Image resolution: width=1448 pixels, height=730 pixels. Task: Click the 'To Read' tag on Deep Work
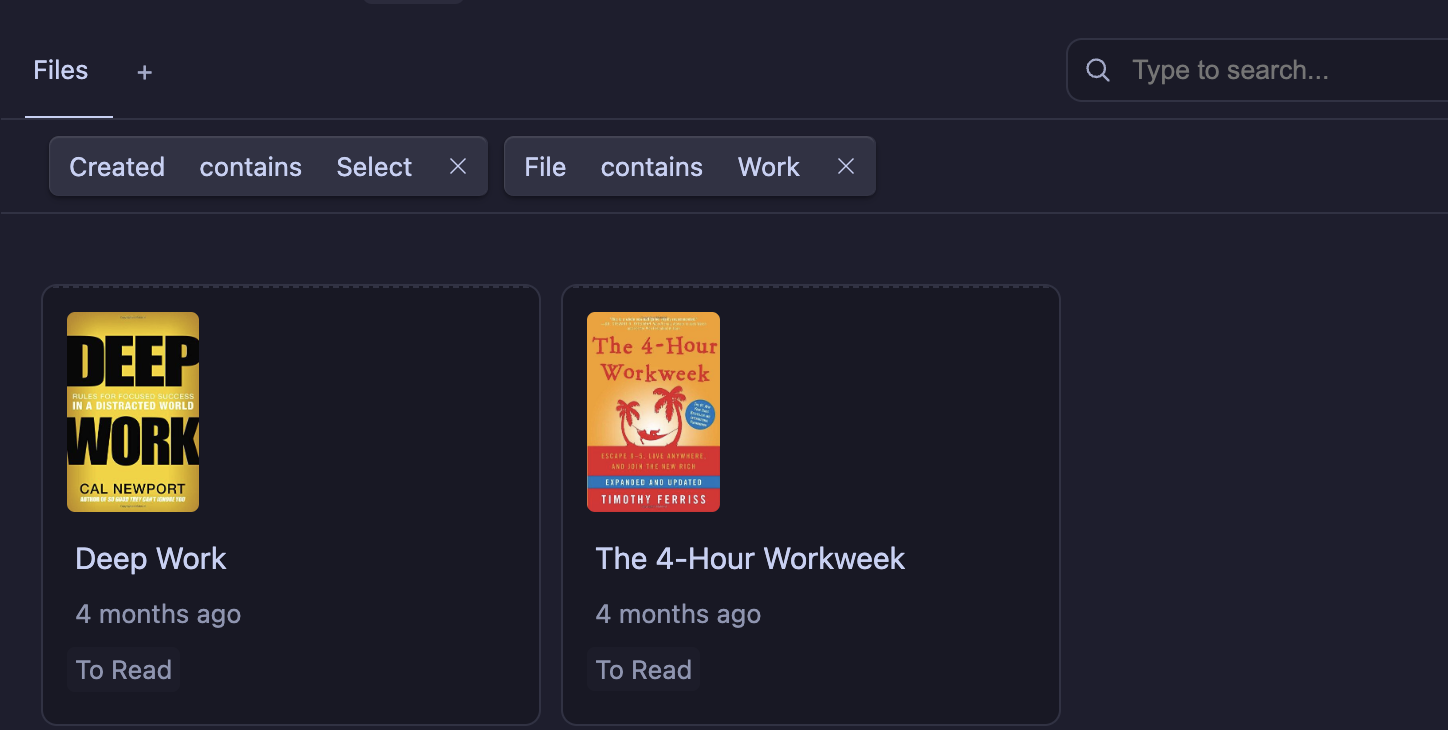point(124,670)
